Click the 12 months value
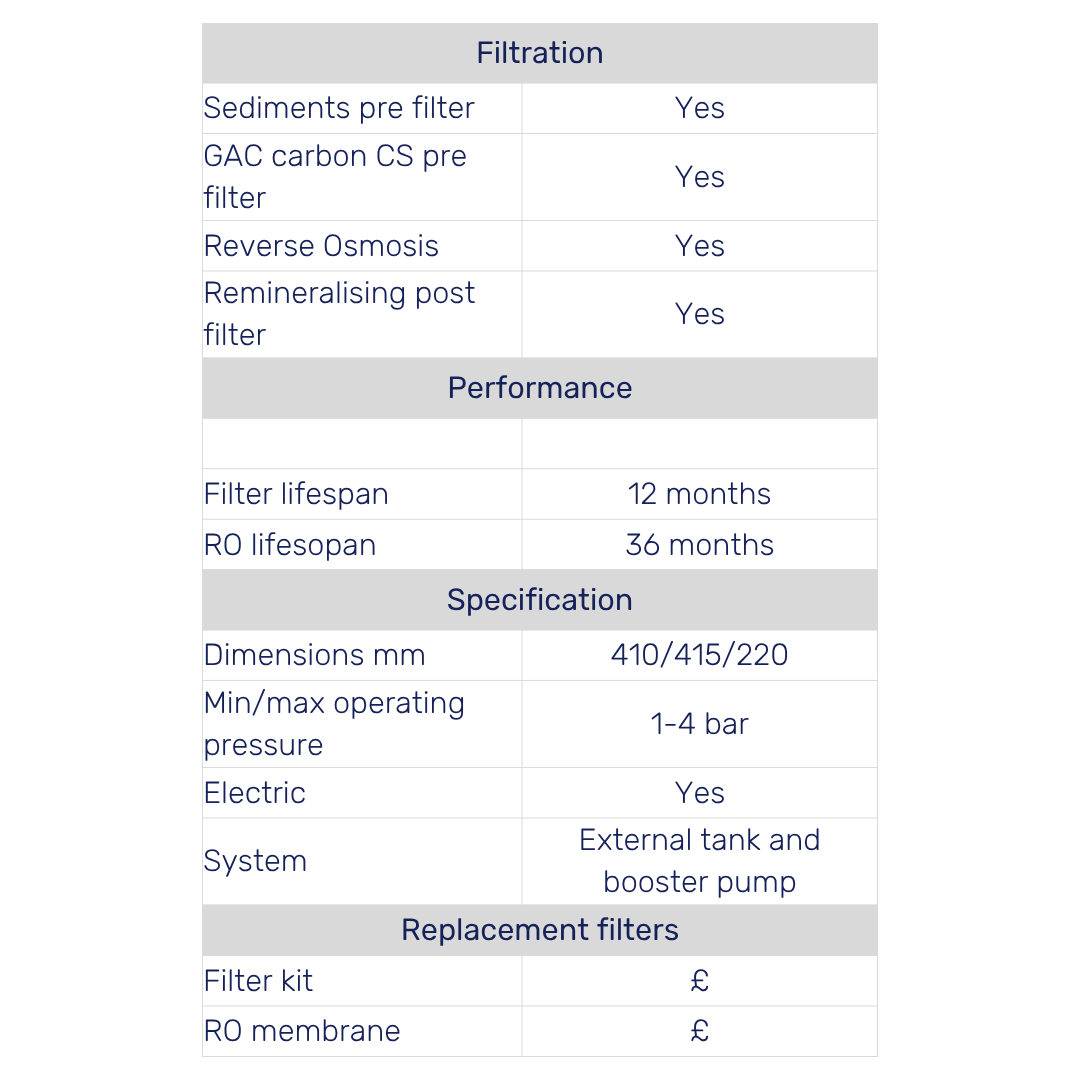 click(699, 495)
